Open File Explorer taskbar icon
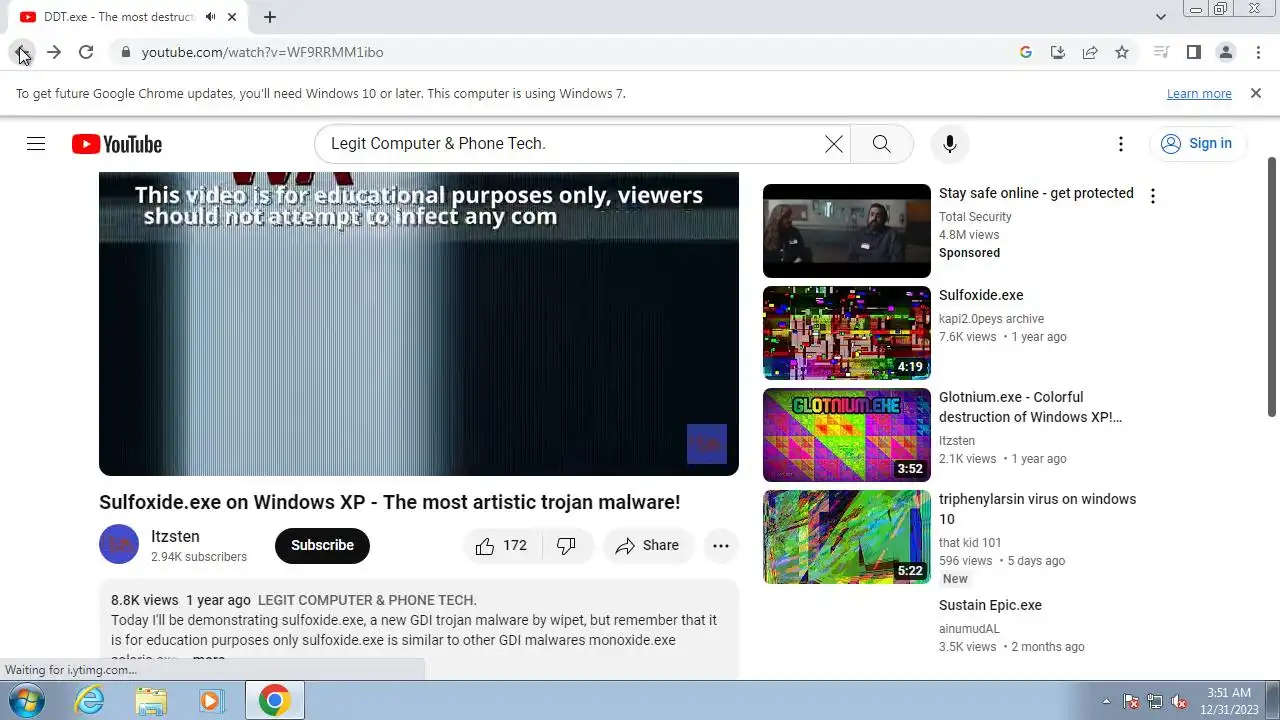This screenshot has width=1280, height=720. point(151,701)
